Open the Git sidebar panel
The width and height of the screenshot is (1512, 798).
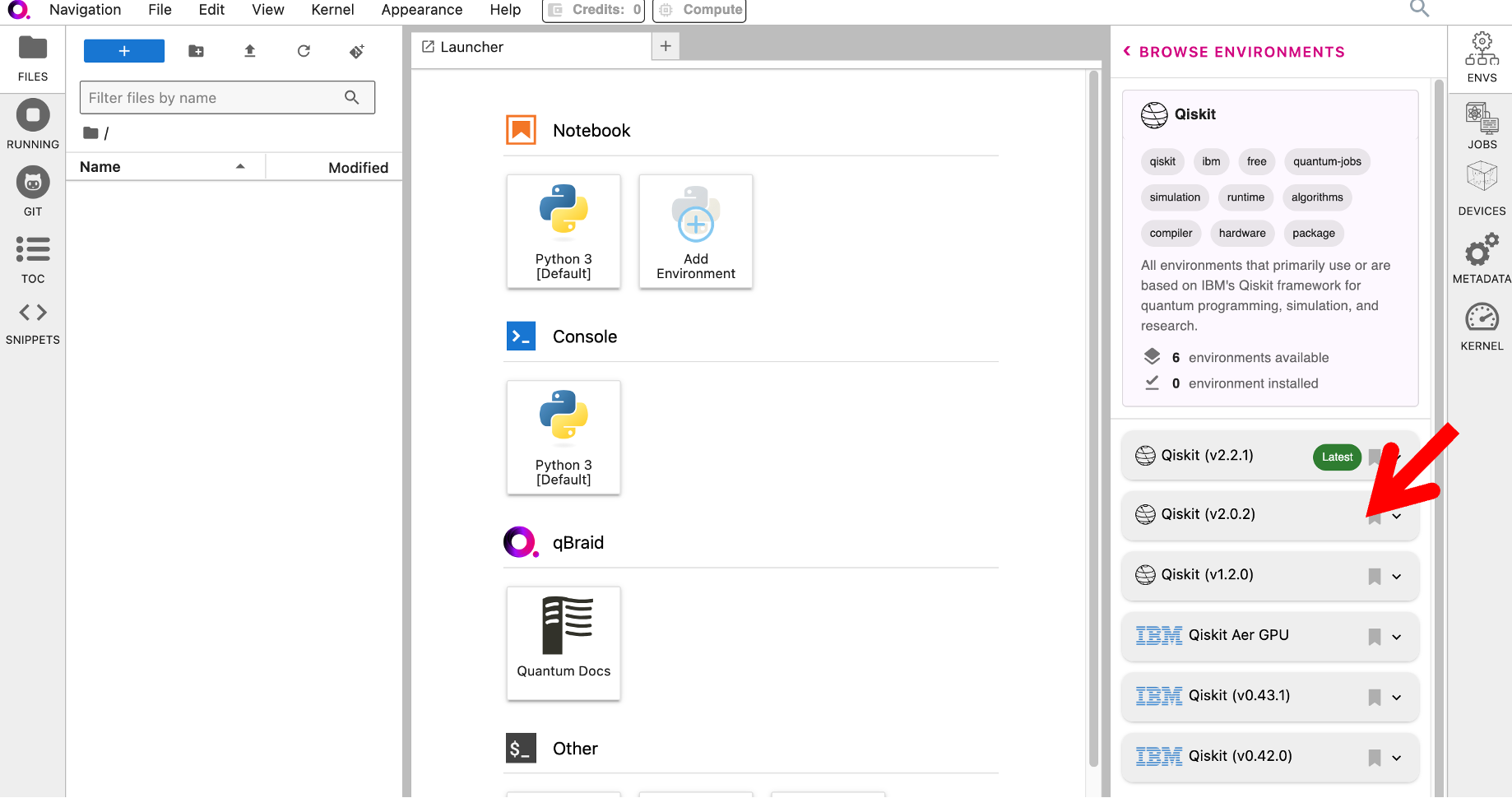33,193
